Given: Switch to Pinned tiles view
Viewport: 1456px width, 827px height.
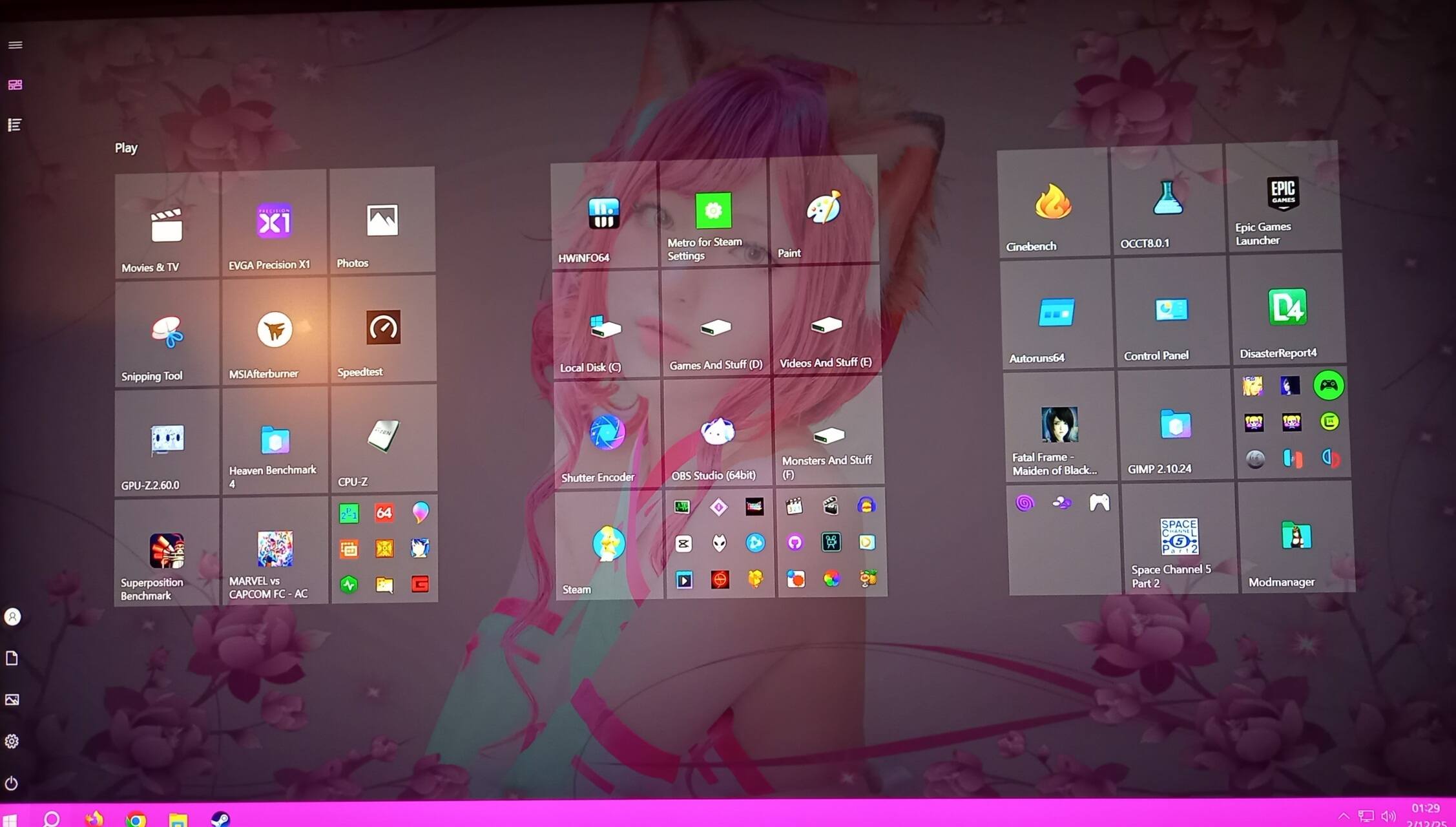Looking at the screenshot, I should [15, 85].
